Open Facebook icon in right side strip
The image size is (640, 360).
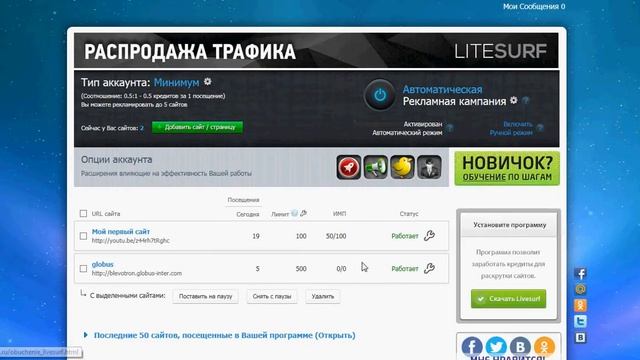coord(580,273)
